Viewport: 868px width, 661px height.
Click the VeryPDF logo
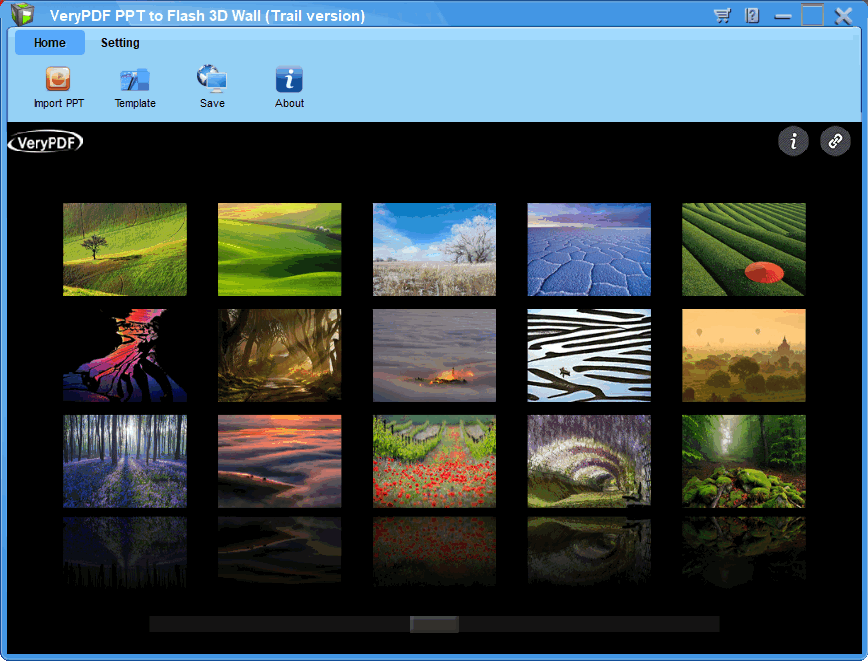(x=45, y=142)
